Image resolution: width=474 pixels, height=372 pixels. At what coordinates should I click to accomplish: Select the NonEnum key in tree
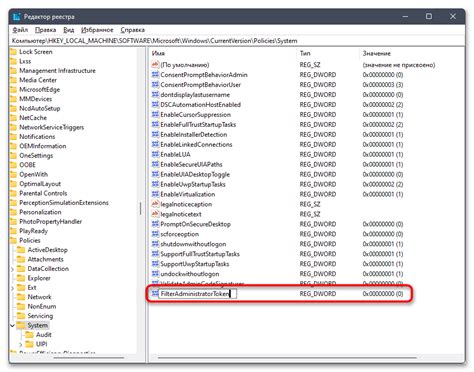pos(42,306)
